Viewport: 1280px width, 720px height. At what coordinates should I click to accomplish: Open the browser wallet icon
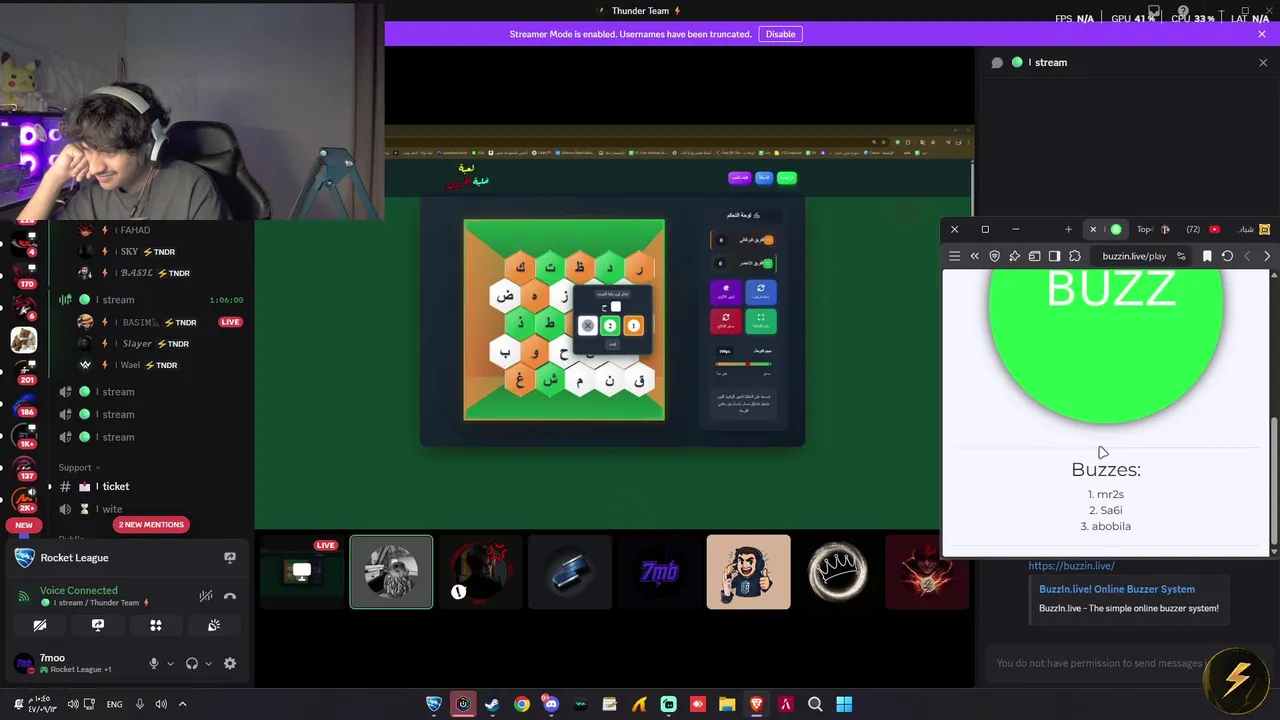click(1034, 256)
